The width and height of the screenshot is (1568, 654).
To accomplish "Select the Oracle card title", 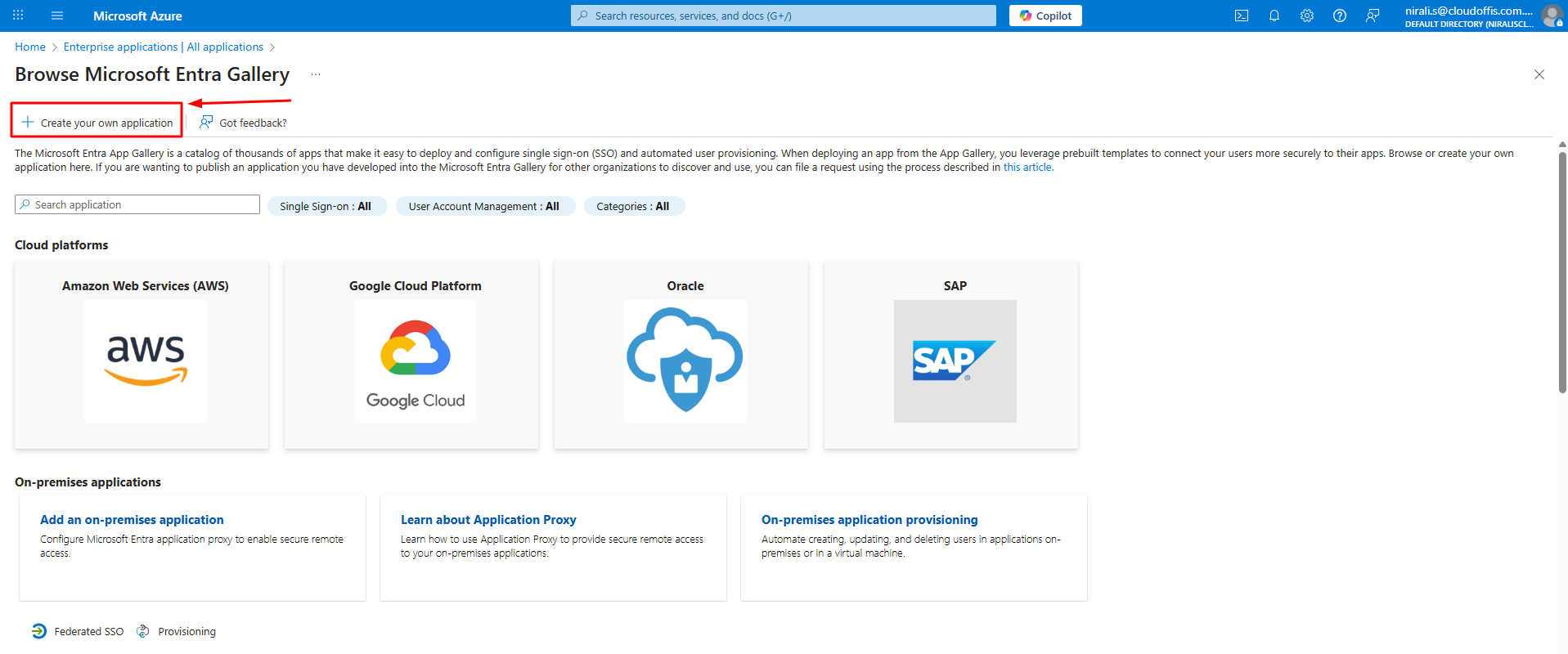I will point(685,286).
